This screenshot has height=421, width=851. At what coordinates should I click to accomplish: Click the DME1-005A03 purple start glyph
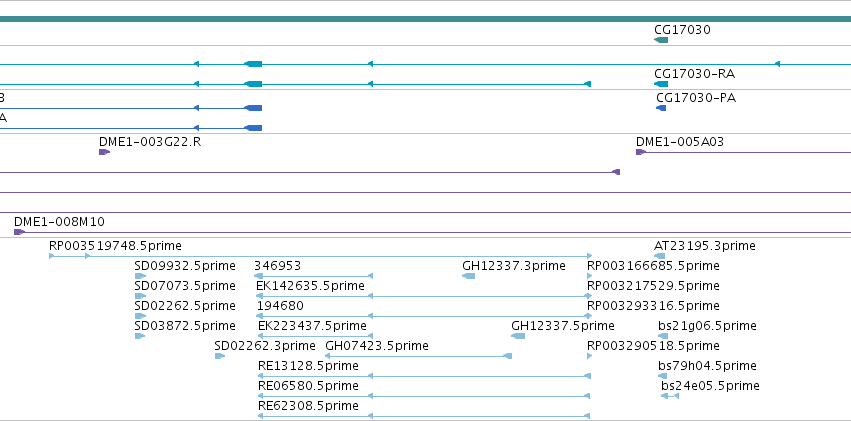point(640,152)
